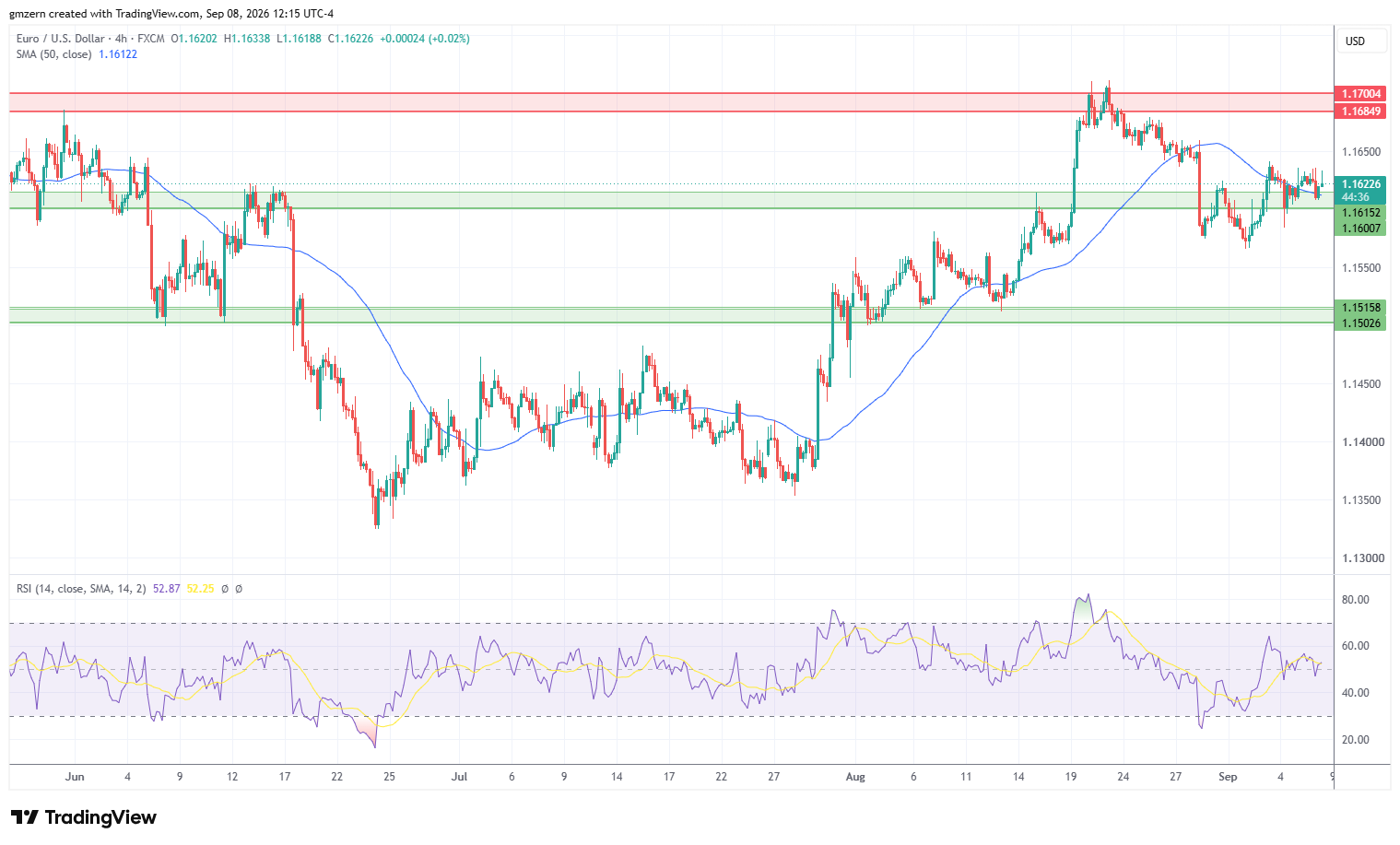Select the 1.16152 green price label
This screenshot has height=845, width=1400.
click(x=1360, y=213)
